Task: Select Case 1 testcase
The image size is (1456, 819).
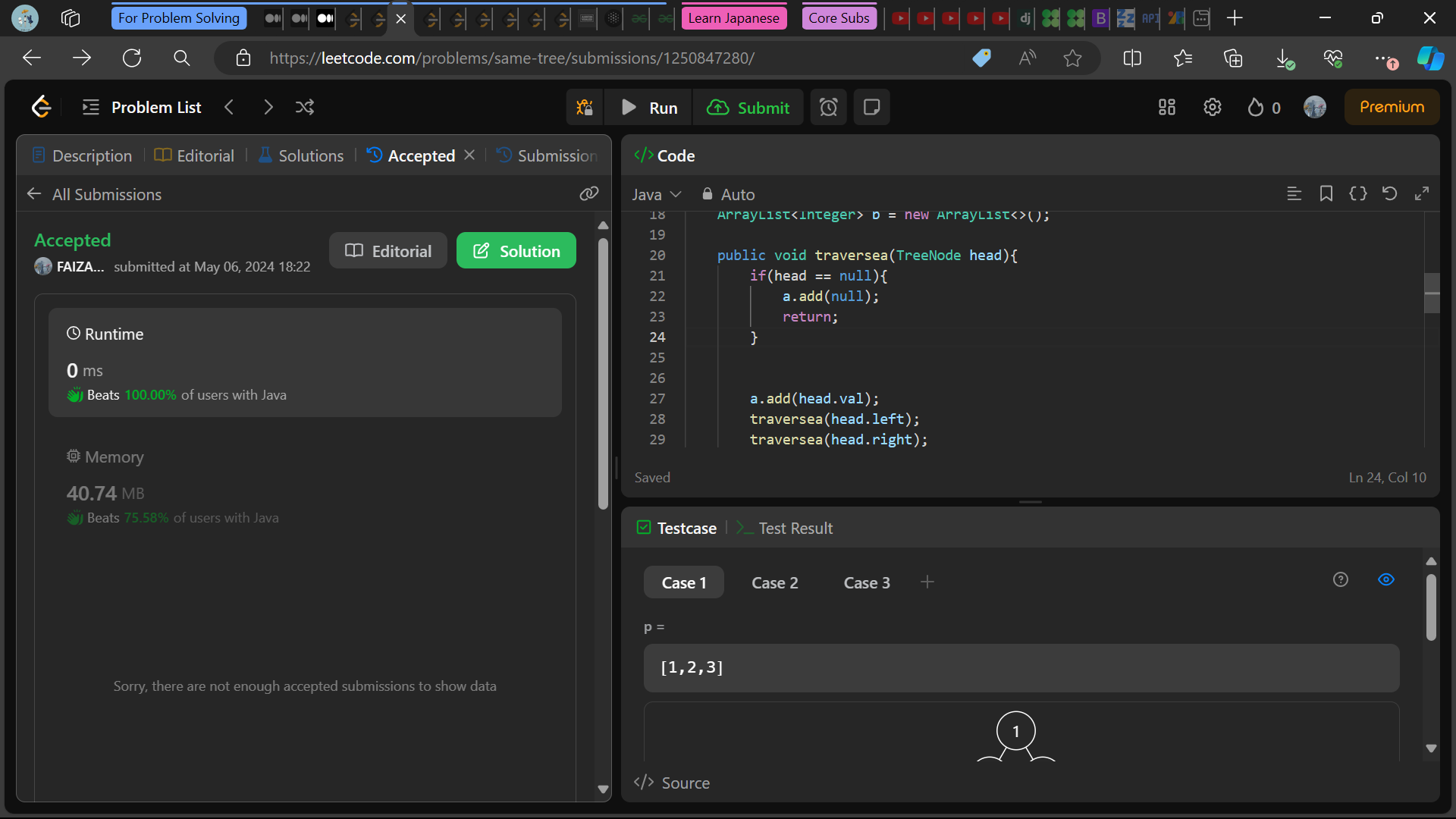Action: [x=684, y=582]
